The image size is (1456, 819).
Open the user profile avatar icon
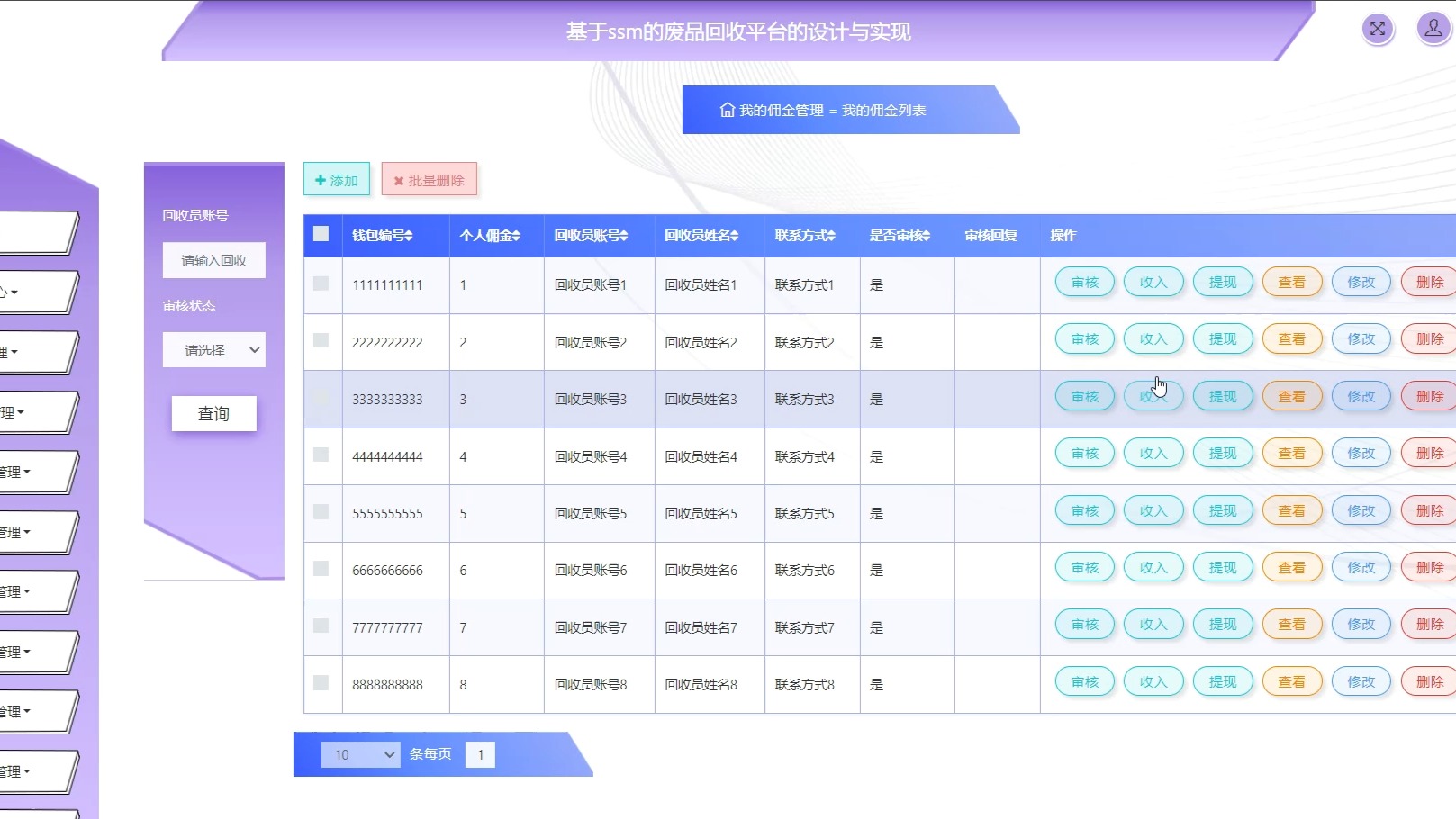[x=1433, y=29]
